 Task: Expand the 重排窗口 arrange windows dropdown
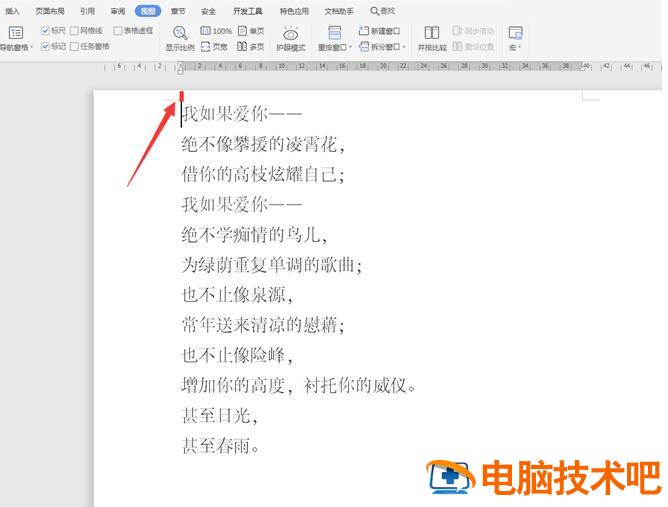(x=335, y=47)
